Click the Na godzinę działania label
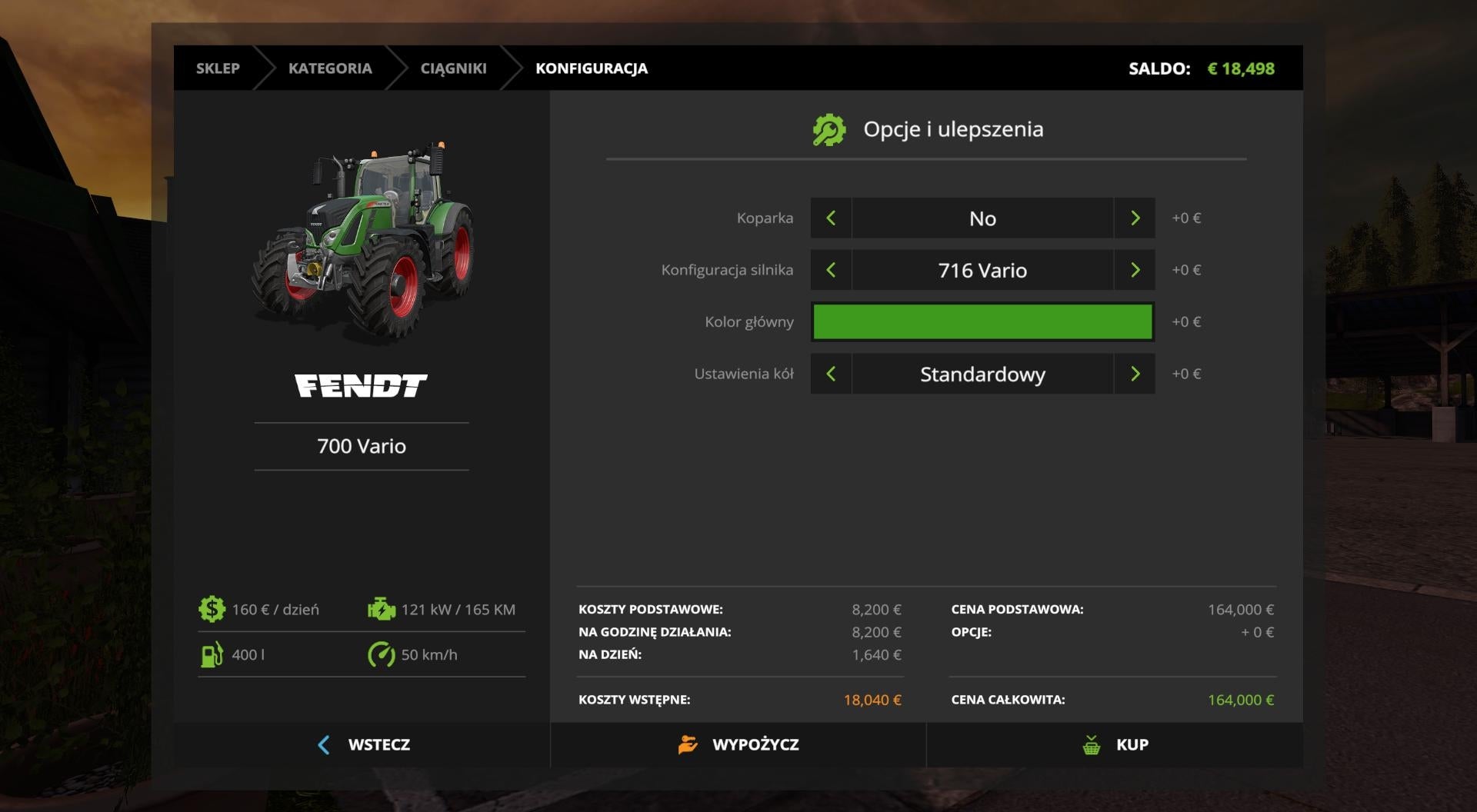 click(655, 632)
